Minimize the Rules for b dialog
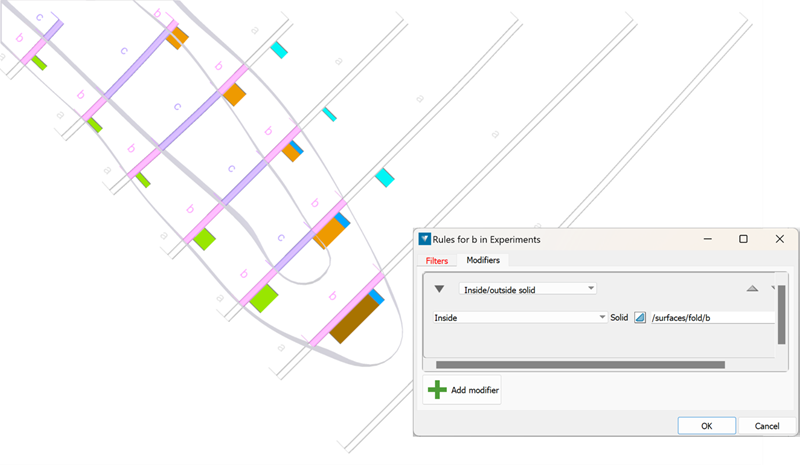This screenshot has height=466, width=800. point(708,239)
